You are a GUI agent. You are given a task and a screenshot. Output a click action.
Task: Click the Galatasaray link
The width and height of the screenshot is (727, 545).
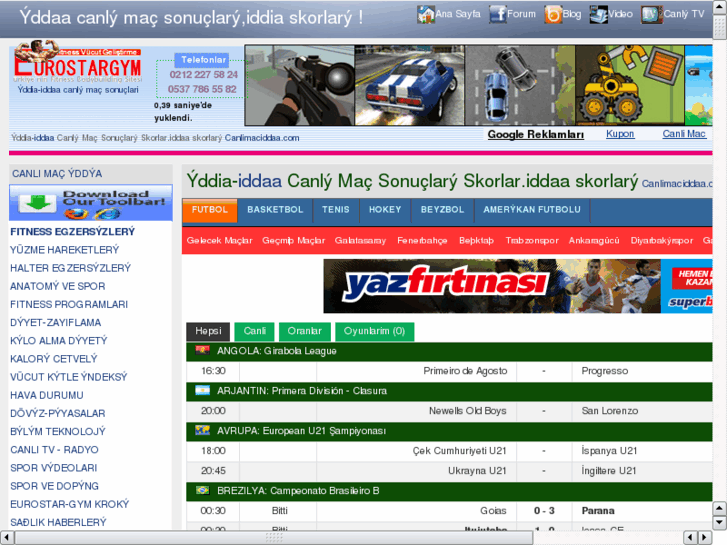coord(360,240)
